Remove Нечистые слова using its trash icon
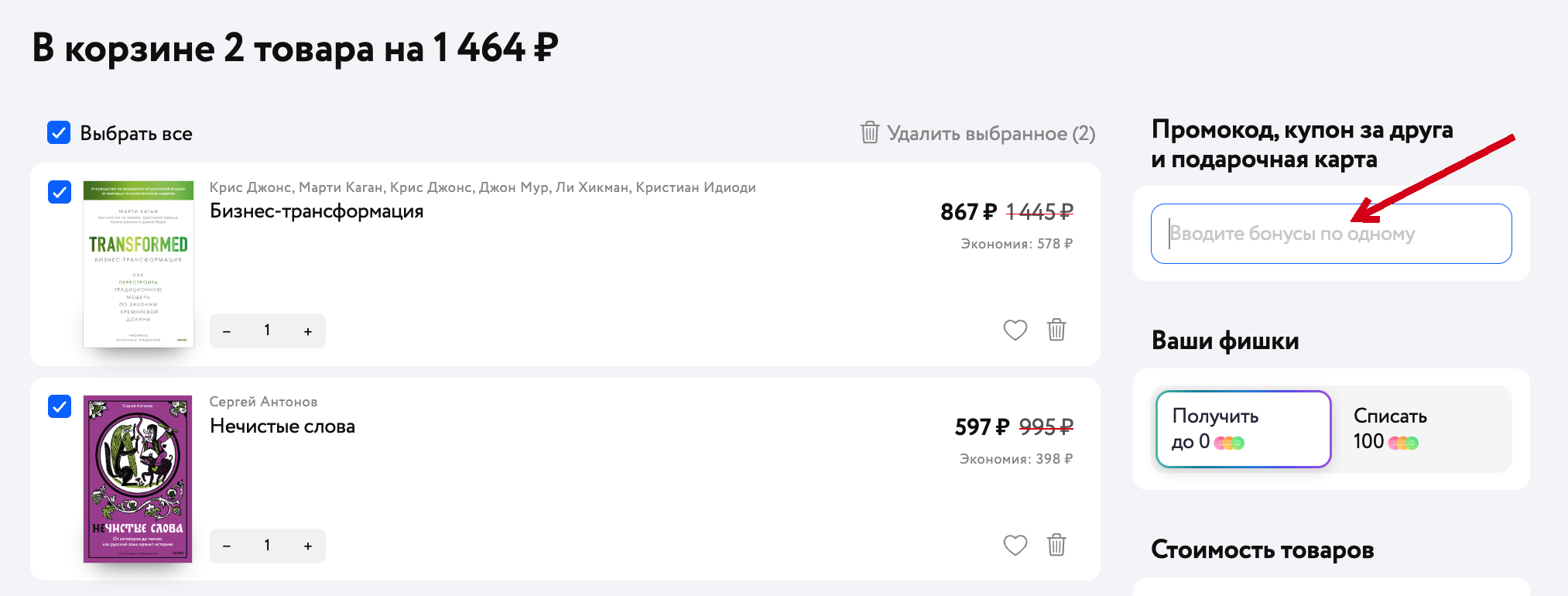This screenshot has width=1568, height=596. (x=1056, y=545)
